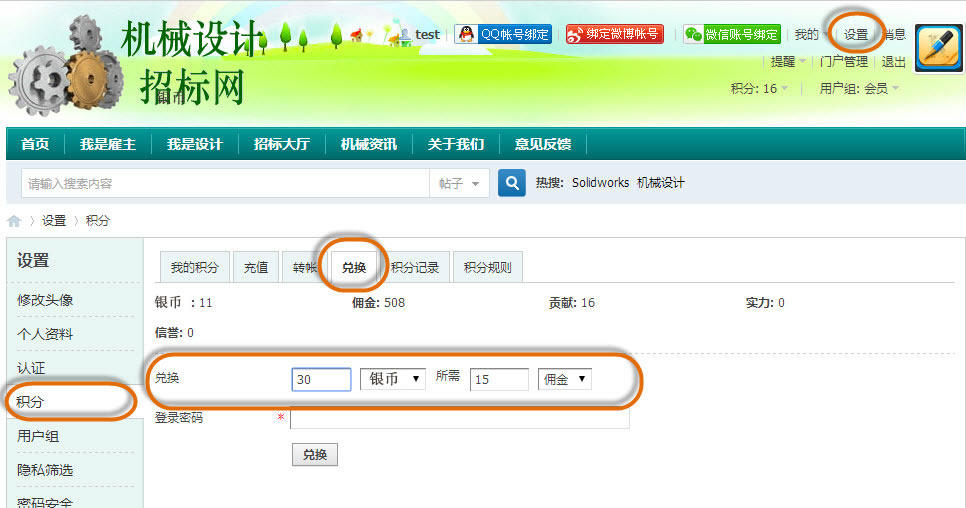Open the 佣金 currency dropdown
Viewport: 966px width, 508px height.
click(564, 379)
